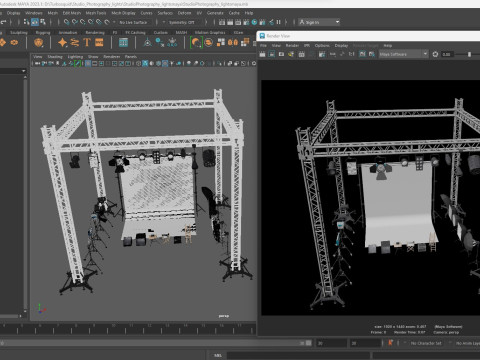480x360 pixels.
Task: Expand the left panel dropdown arrow
Action: click(23, 71)
